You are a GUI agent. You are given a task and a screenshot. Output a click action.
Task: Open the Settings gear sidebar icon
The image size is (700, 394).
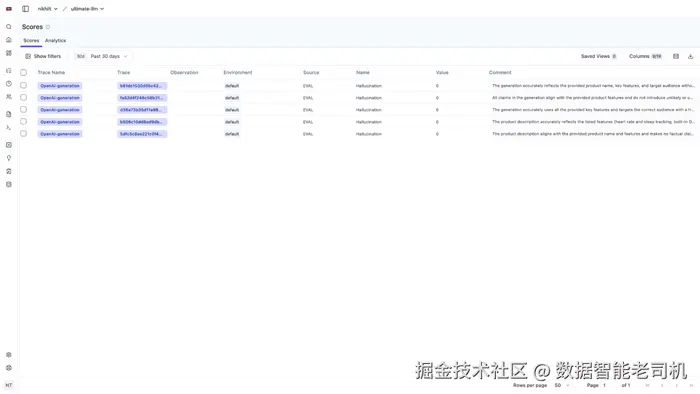pos(8,355)
